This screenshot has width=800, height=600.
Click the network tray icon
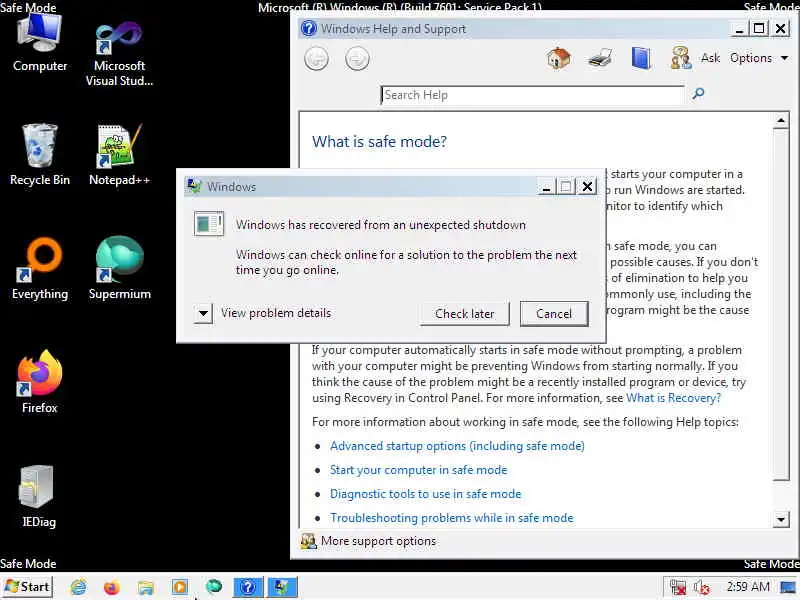tap(678, 587)
